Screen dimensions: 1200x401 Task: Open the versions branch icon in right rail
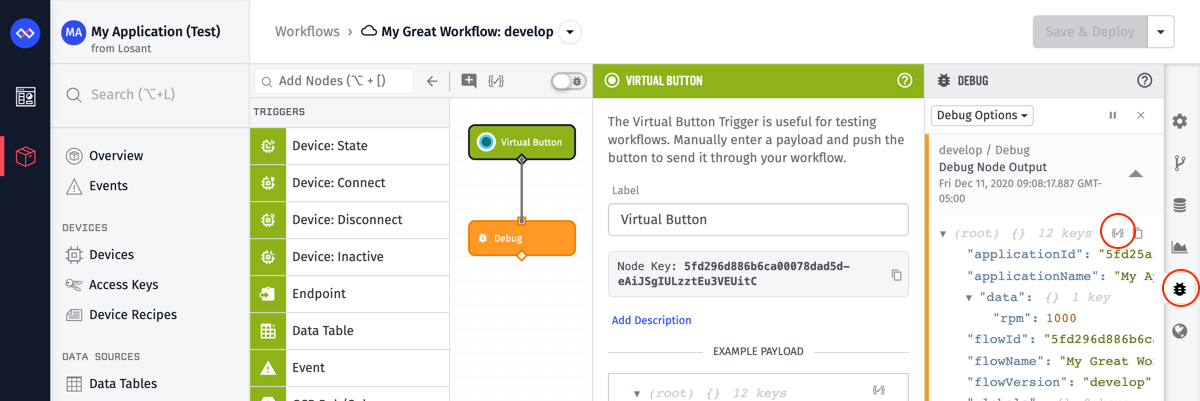tap(1180, 163)
